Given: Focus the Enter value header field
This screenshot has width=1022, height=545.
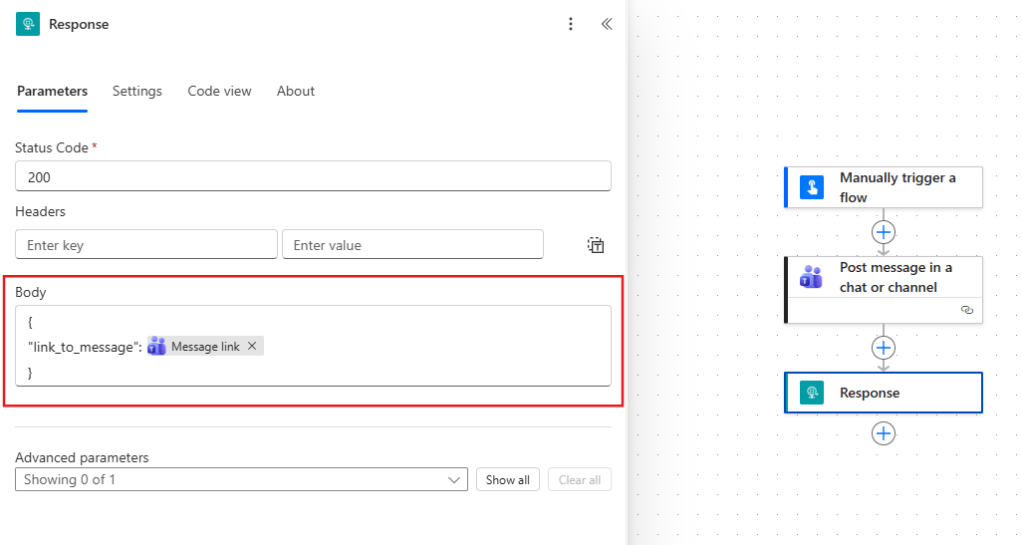Looking at the screenshot, I should [413, 244].
